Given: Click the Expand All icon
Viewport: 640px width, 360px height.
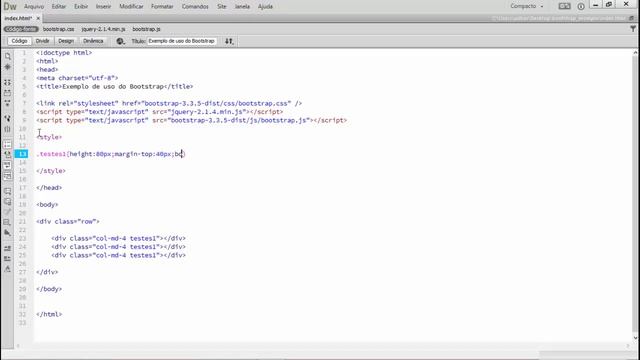Looking at the screenshot, I should [x=8, y=104].
